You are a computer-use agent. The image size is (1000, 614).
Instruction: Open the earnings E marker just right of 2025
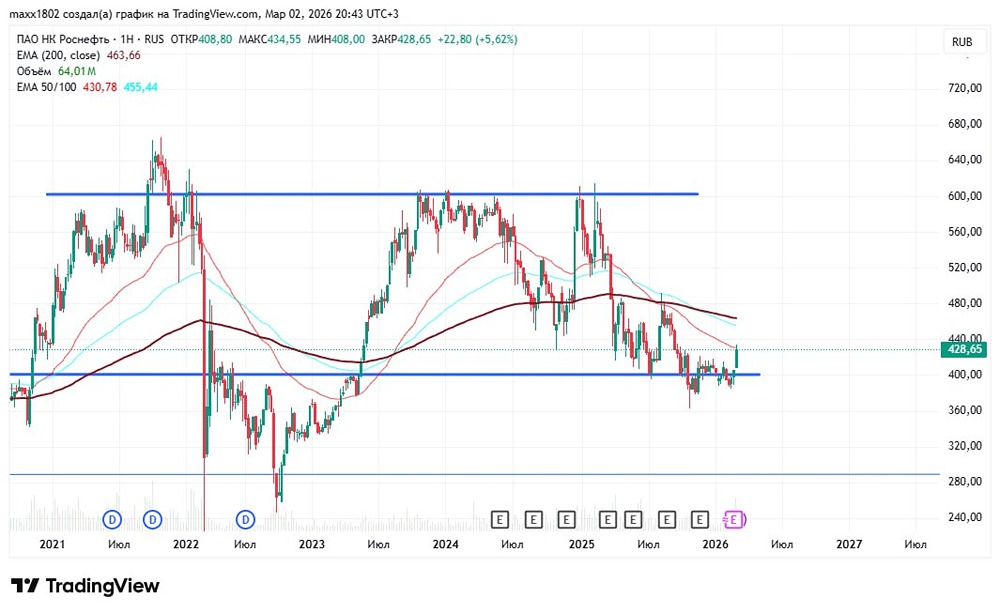coord(608,520)
